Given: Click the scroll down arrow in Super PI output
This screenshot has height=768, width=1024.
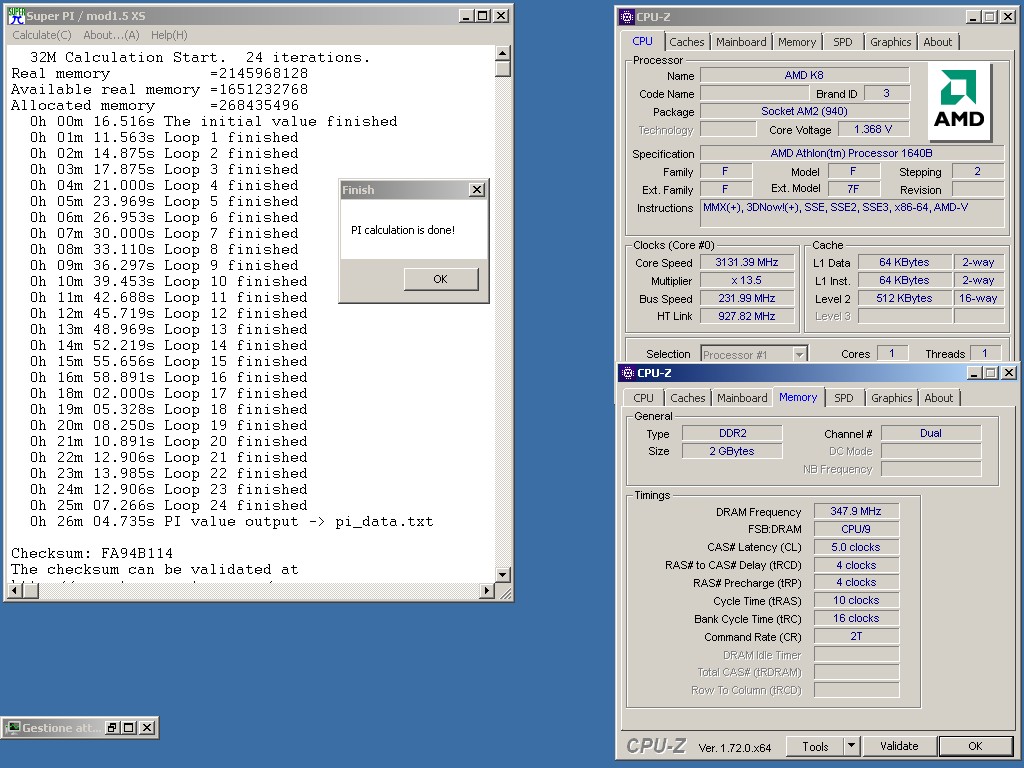Looking at the screenshot, I should [x=502, y=575].
